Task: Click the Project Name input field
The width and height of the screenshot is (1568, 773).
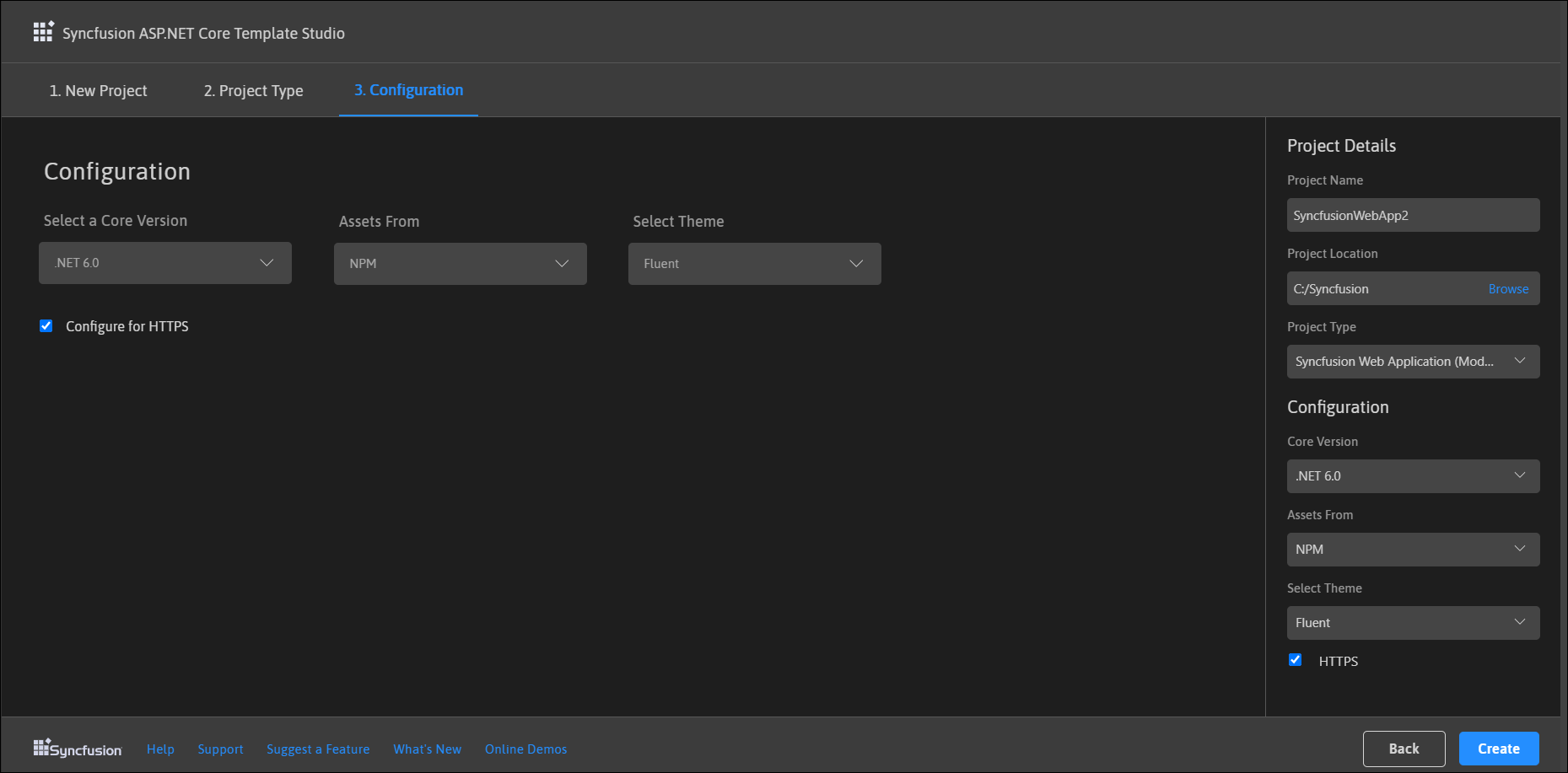Action: click(1413, 215)
